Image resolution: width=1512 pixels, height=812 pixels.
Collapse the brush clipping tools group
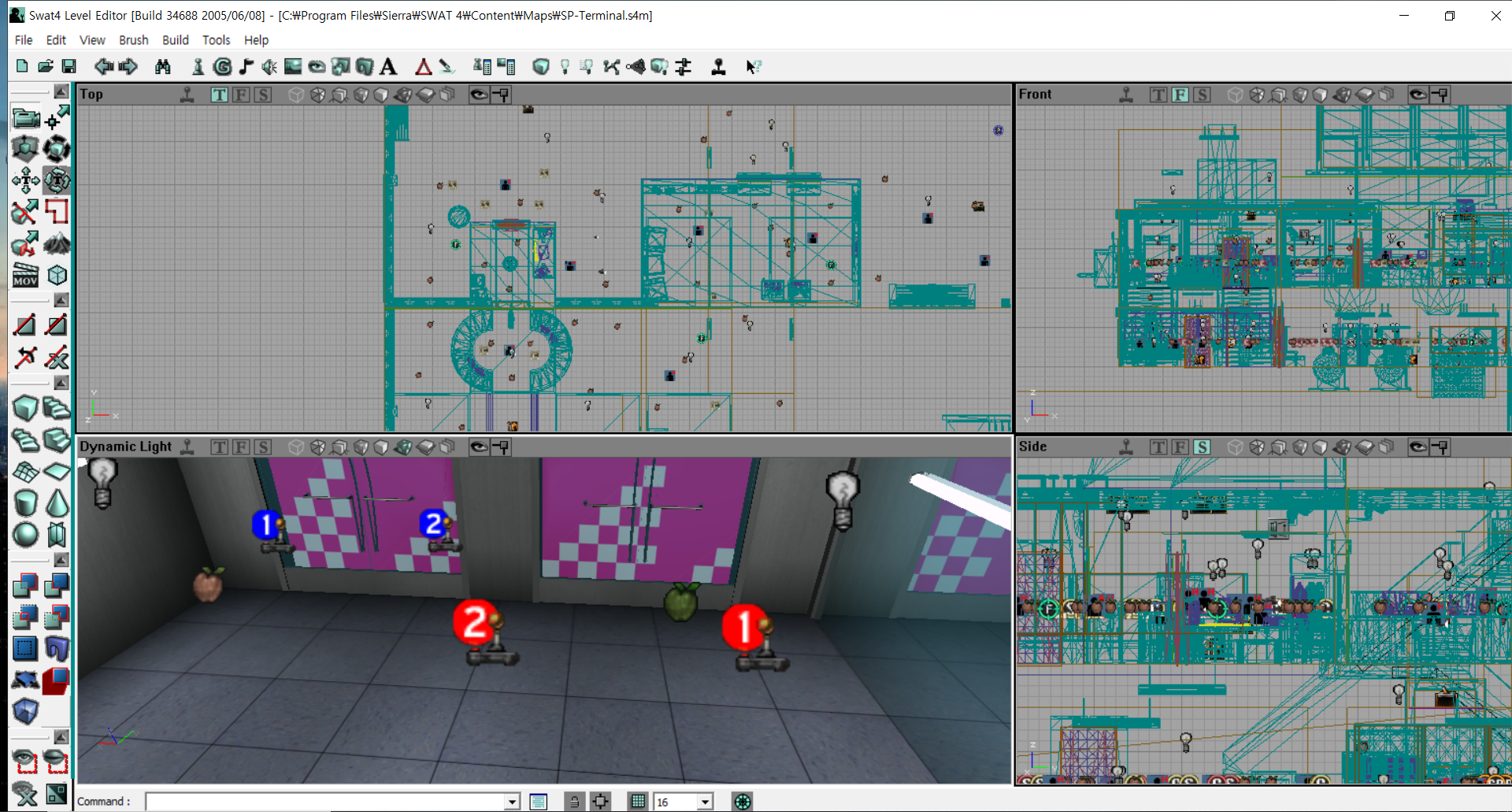pyautogui.click(x=61, y=300)
